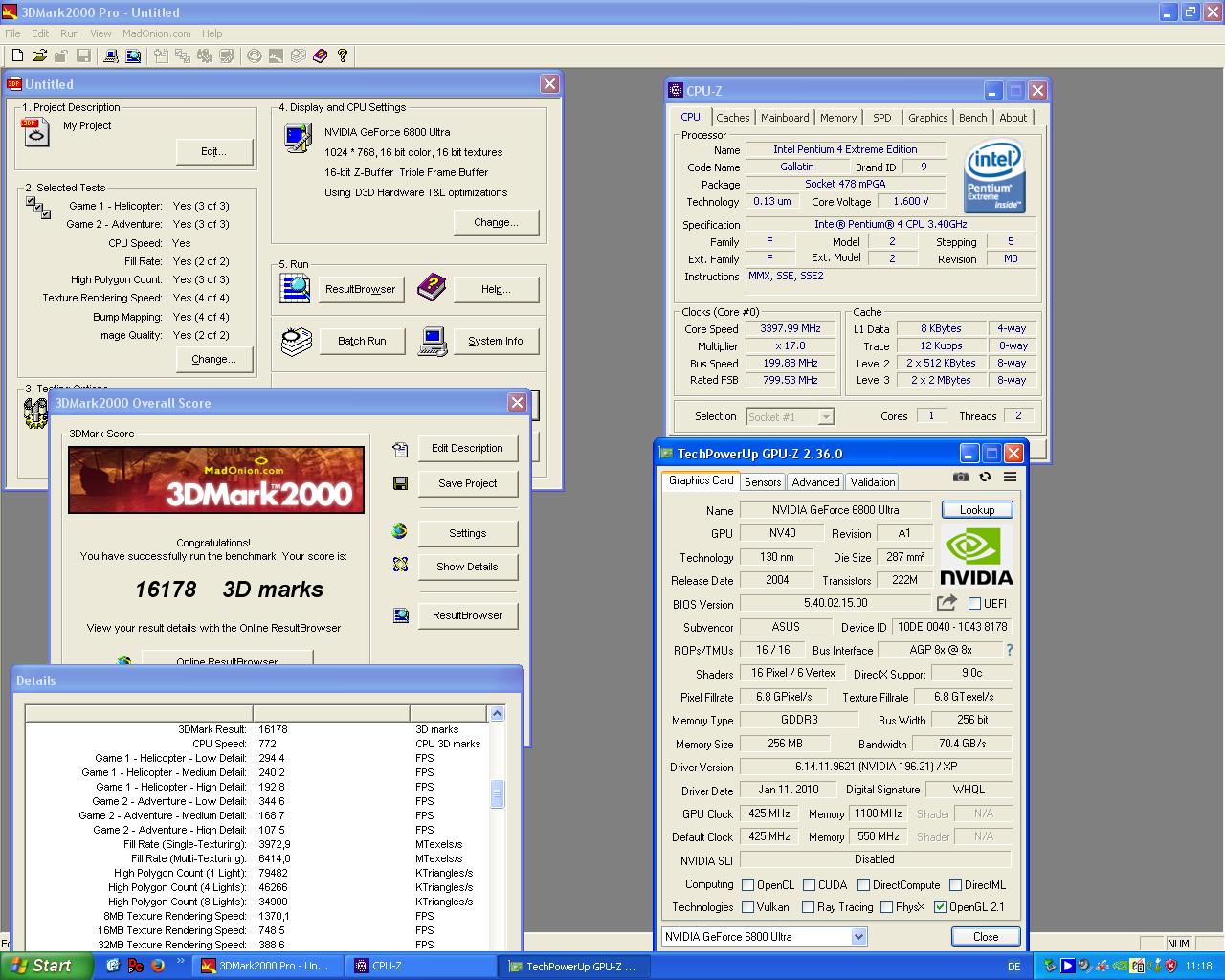Click the DE language indicator in taskbar

[1013, 967]
